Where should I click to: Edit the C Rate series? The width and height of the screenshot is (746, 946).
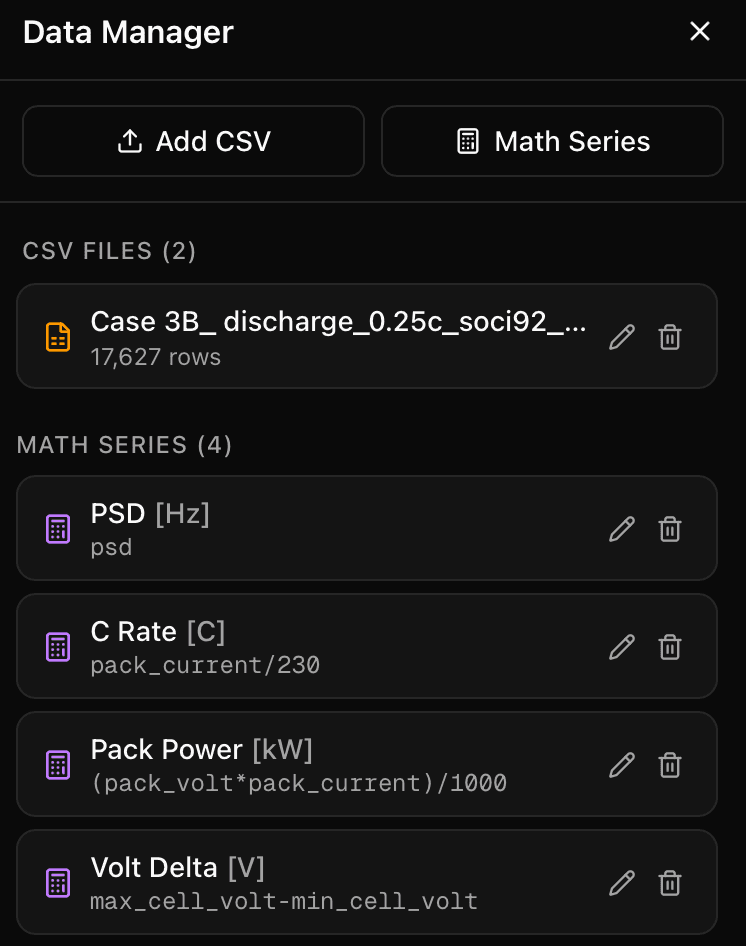622,647
